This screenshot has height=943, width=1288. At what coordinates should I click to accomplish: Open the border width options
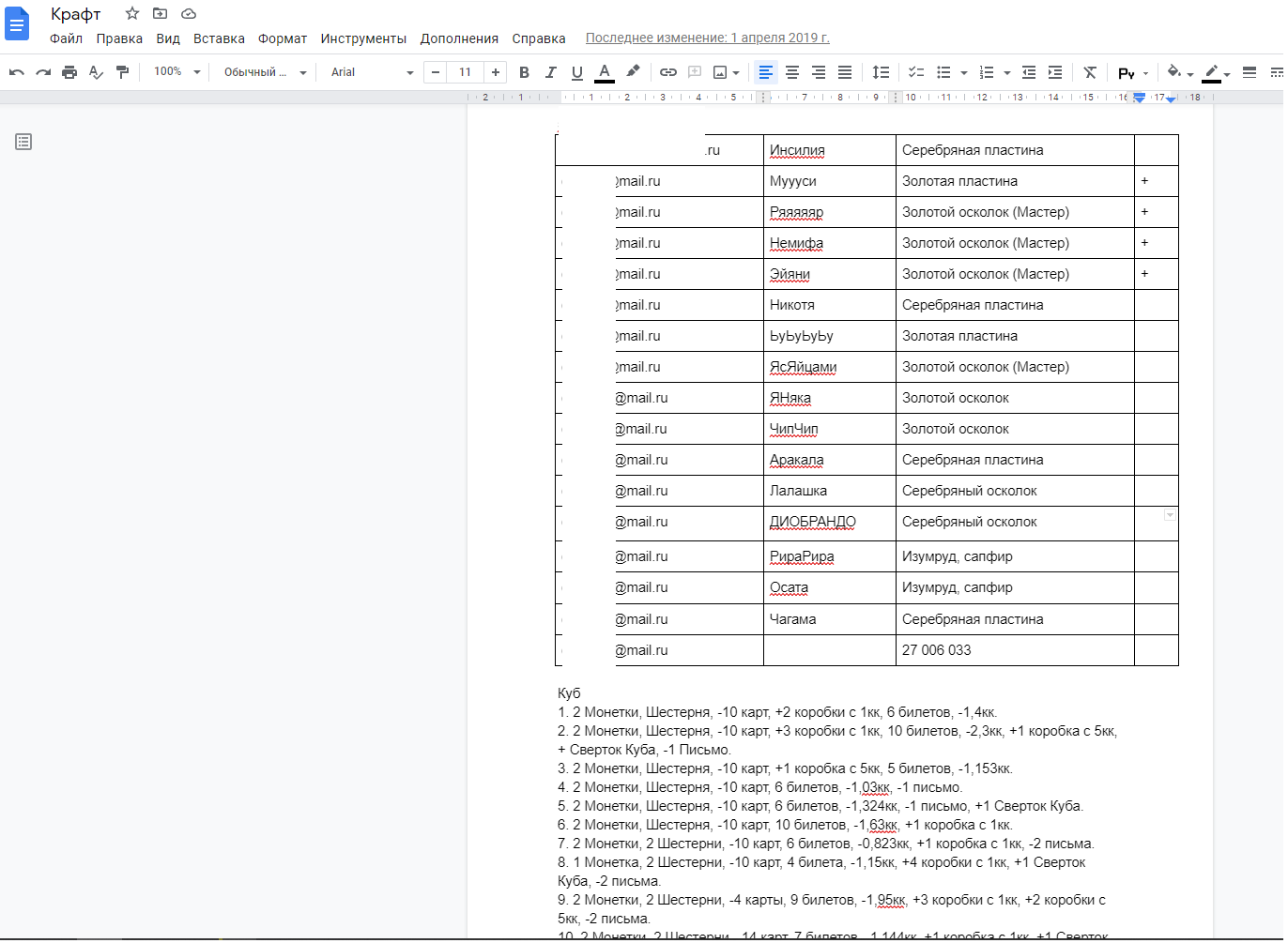point(1250,72)
